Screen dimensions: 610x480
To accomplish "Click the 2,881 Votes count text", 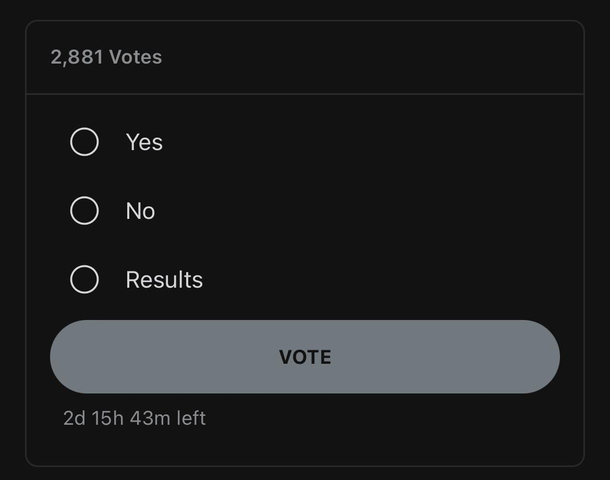I will tap(106, 57).
